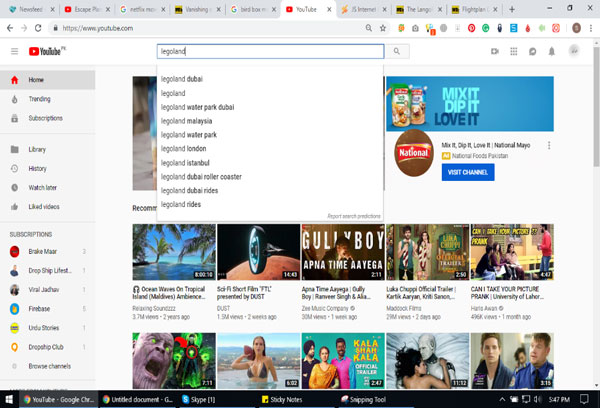Open the YouTube apps grid icon
Viewport: 600px width, 408px height.
coord(514,51)
